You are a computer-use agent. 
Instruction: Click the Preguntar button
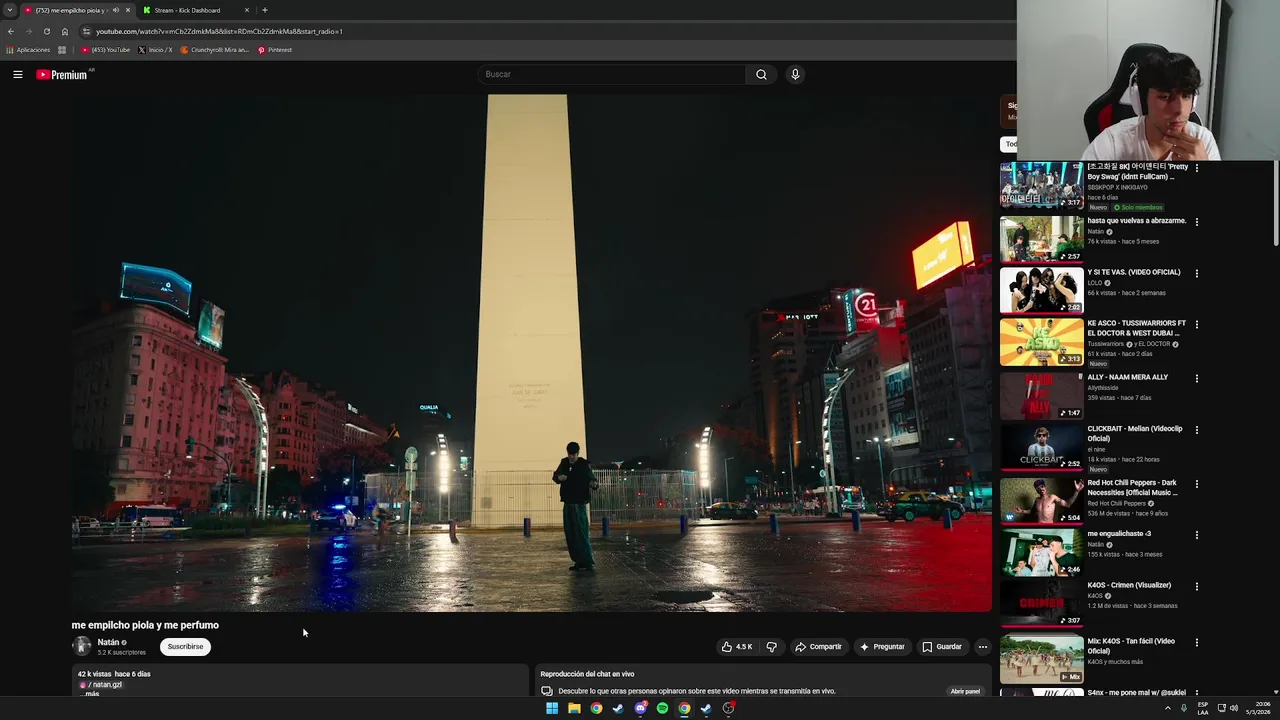882,647
